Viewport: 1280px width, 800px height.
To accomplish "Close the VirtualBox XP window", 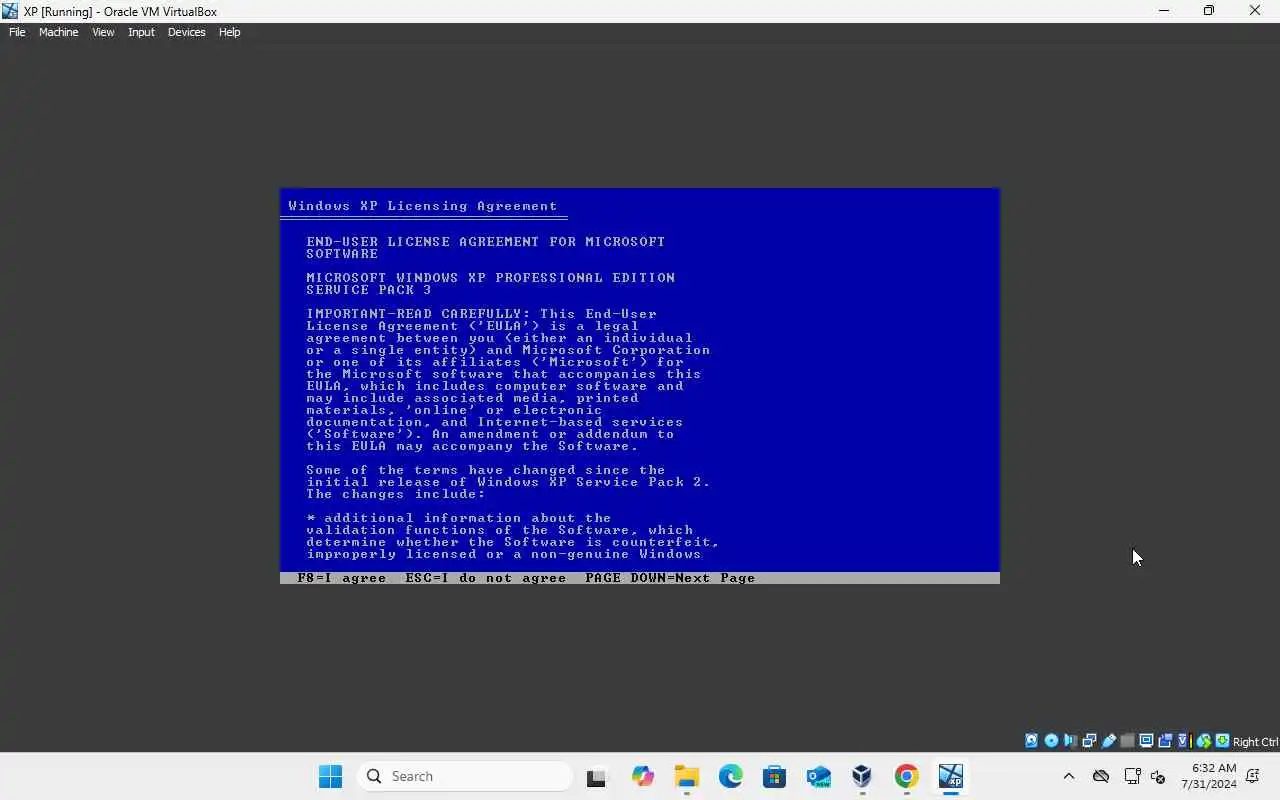I will click(1255, 11).
